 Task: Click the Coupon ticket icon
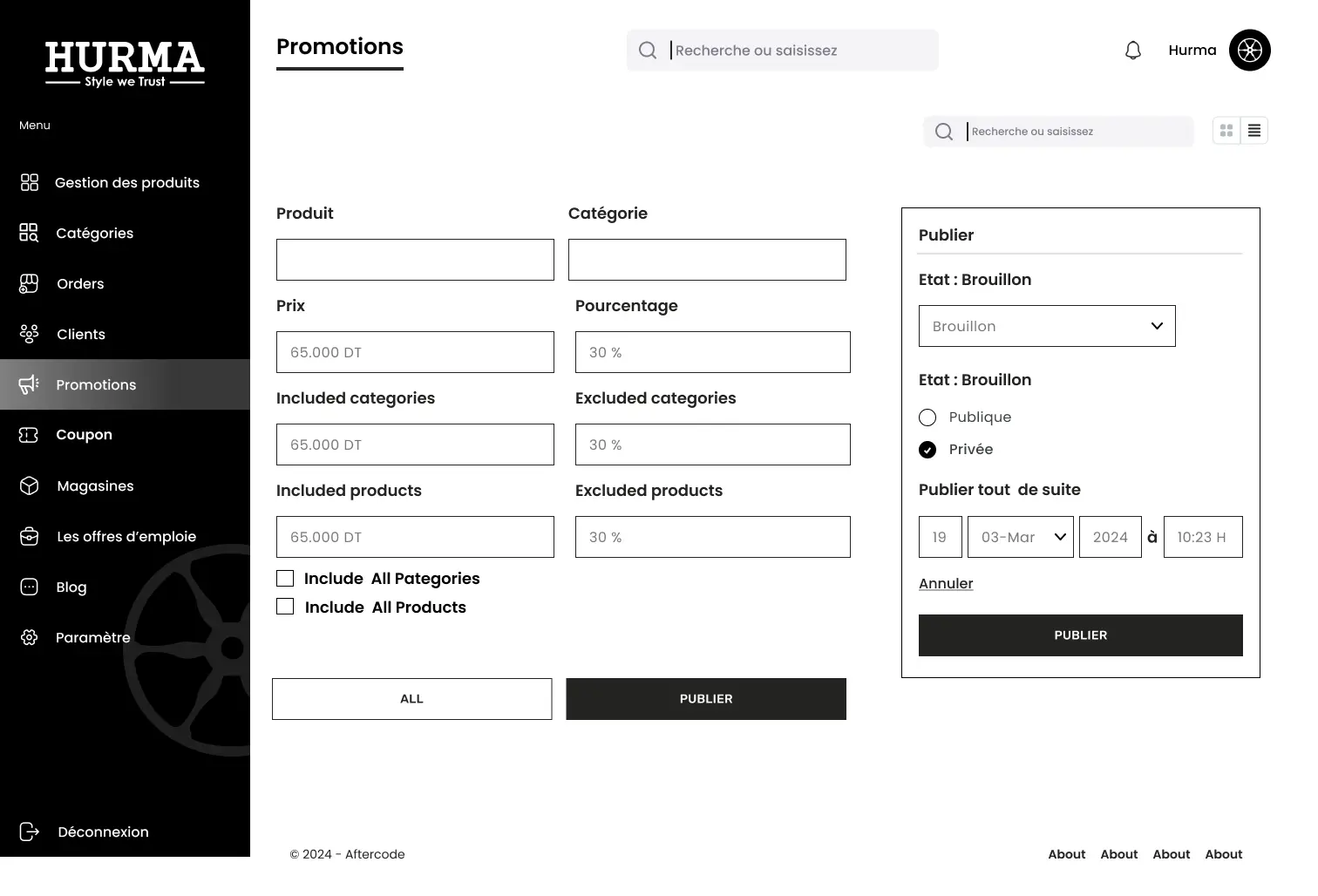[x=29, y=435]
